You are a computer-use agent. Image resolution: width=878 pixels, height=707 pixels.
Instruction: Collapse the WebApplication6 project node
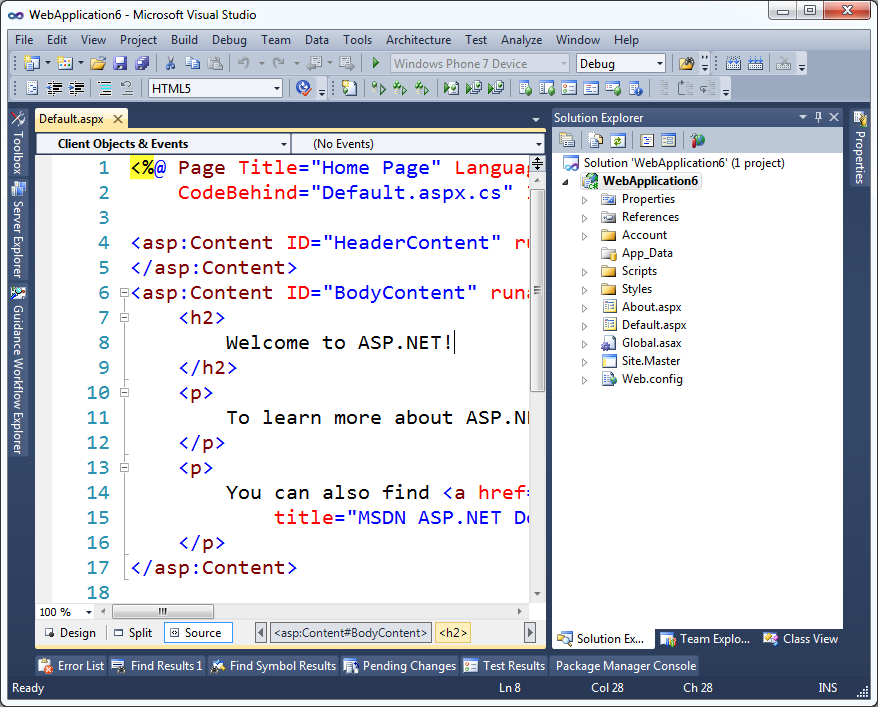coord(566,181)
